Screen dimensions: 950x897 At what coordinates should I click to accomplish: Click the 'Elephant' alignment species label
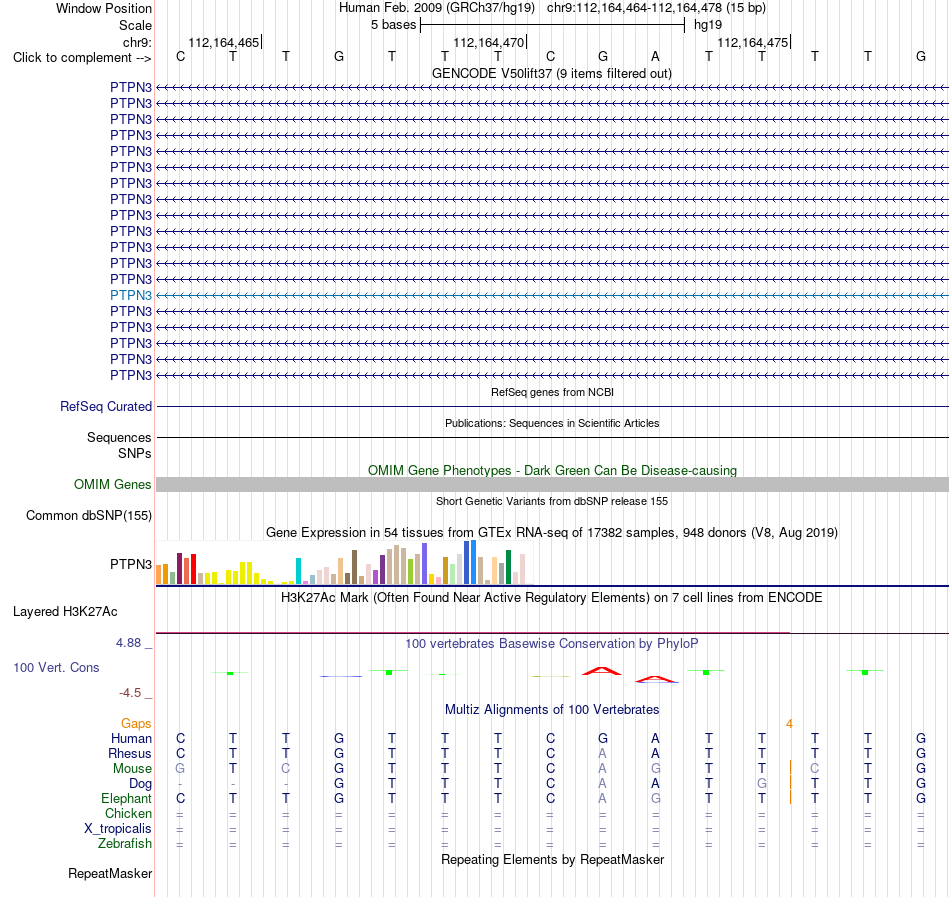(126, 799)
